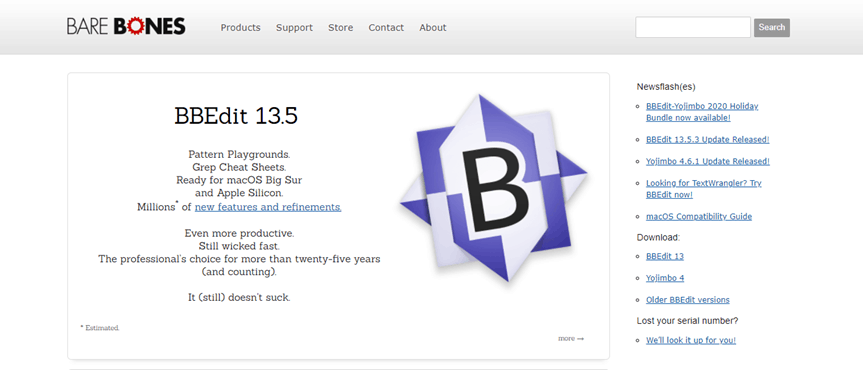Click the more arrow link

(571, 339)
